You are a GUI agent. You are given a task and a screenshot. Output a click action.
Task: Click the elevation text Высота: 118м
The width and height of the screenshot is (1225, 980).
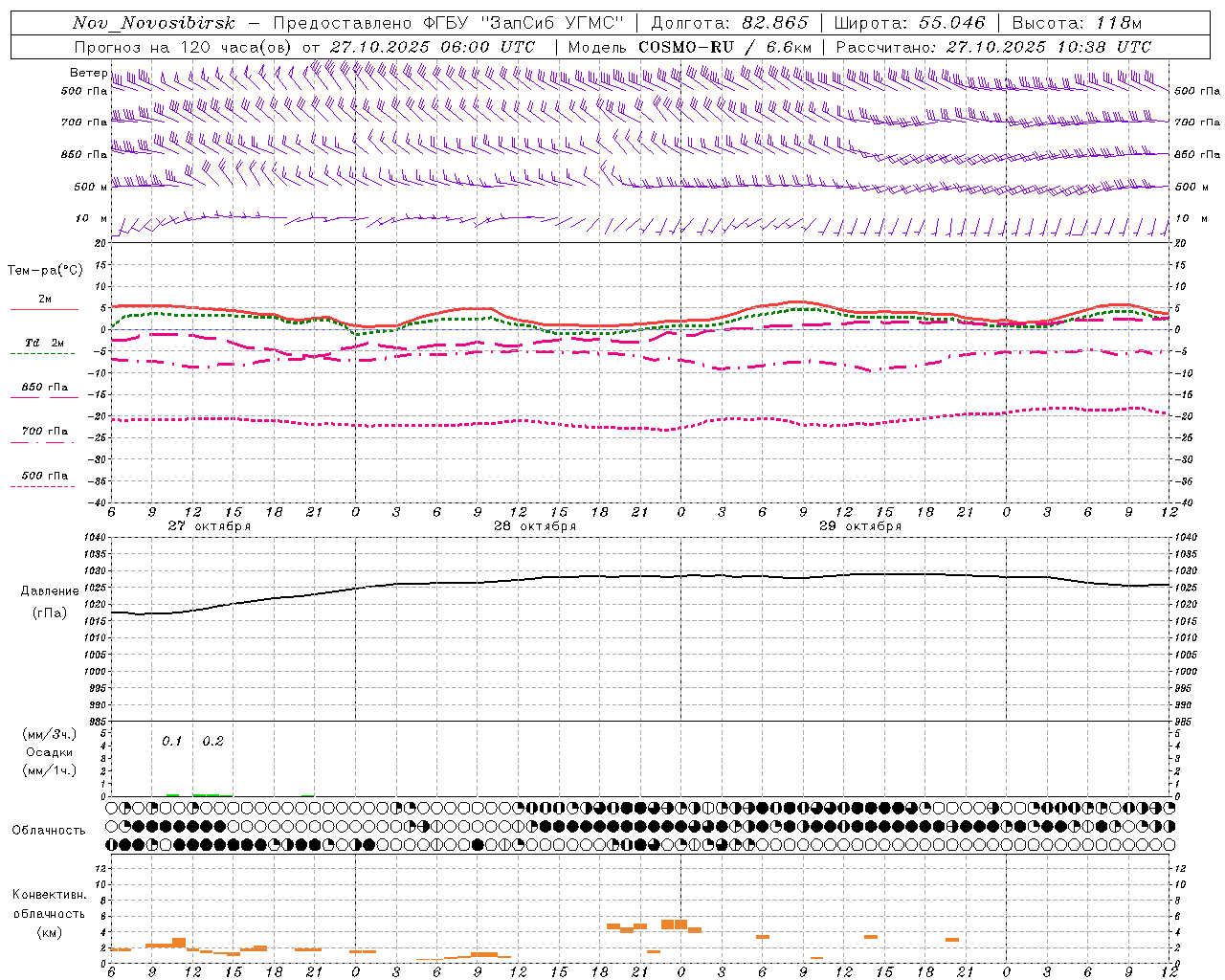point(1077,23)
